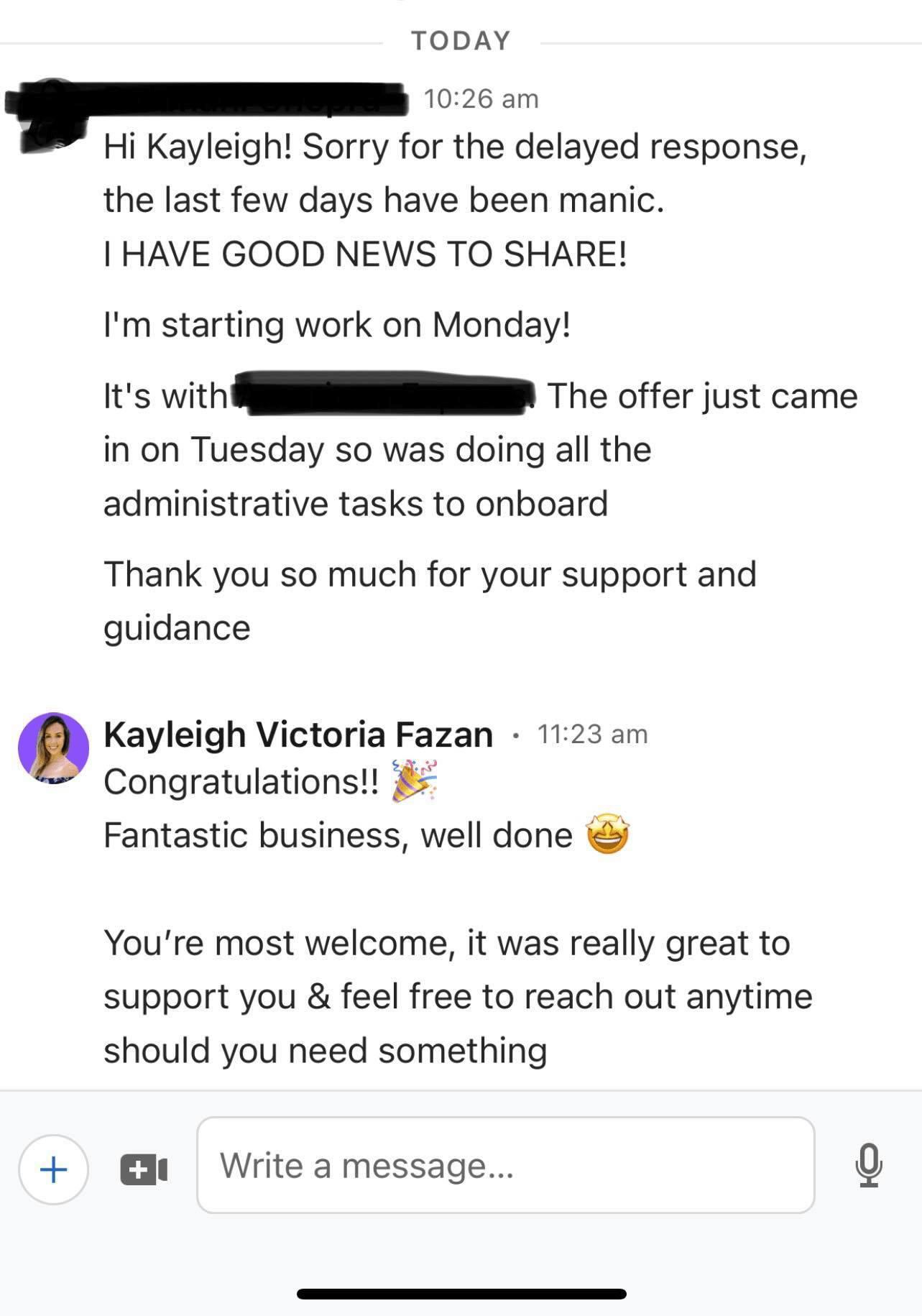922x1316 pixels.
Task: Tap the "I'm starting work on Monday!" message
Action: (x=337, y=324)
